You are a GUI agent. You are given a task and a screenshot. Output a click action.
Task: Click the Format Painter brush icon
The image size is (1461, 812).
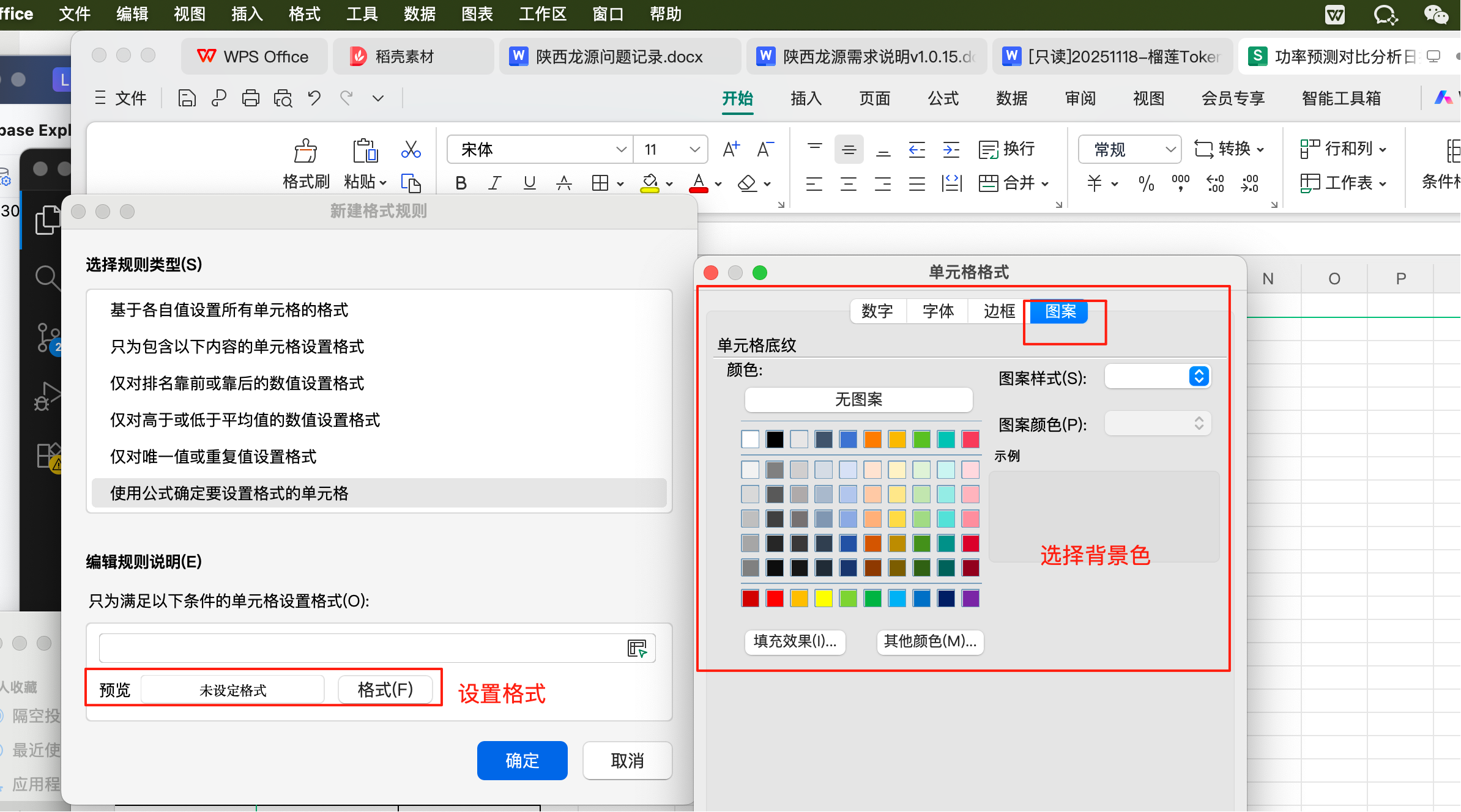pos(305,150)
